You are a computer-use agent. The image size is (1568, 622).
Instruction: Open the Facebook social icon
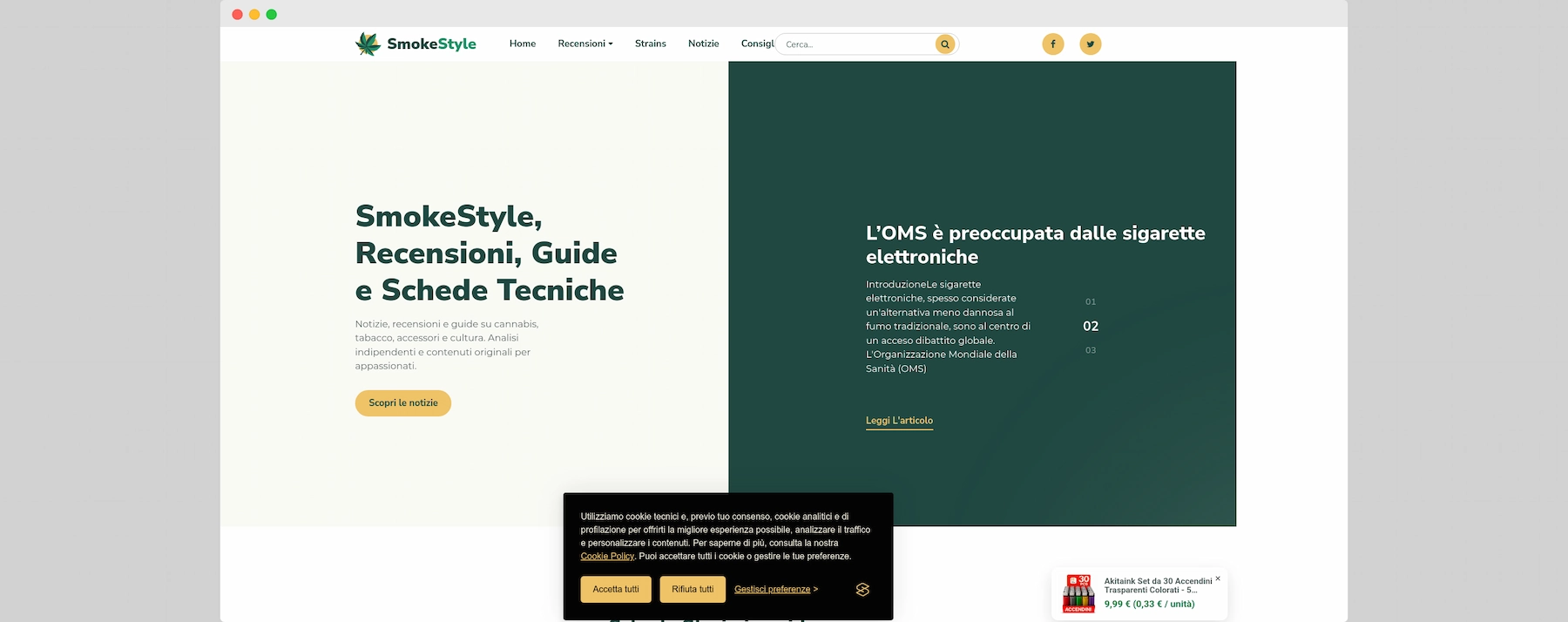1052,44
